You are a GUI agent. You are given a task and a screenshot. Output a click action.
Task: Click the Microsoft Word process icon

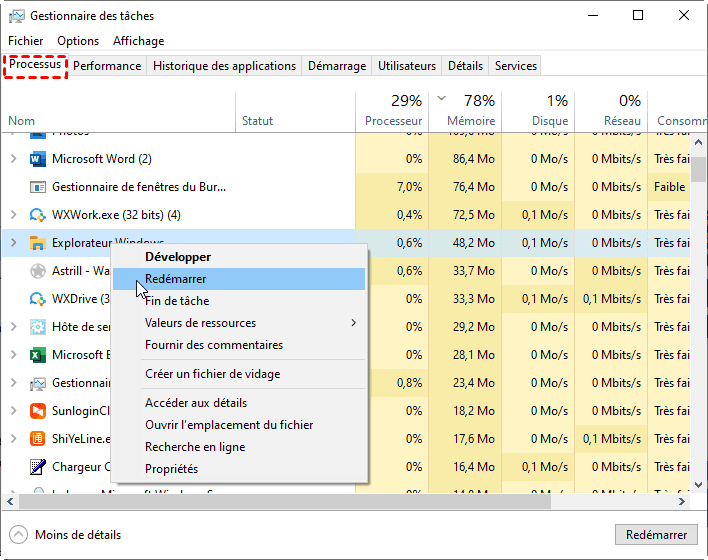38,159
